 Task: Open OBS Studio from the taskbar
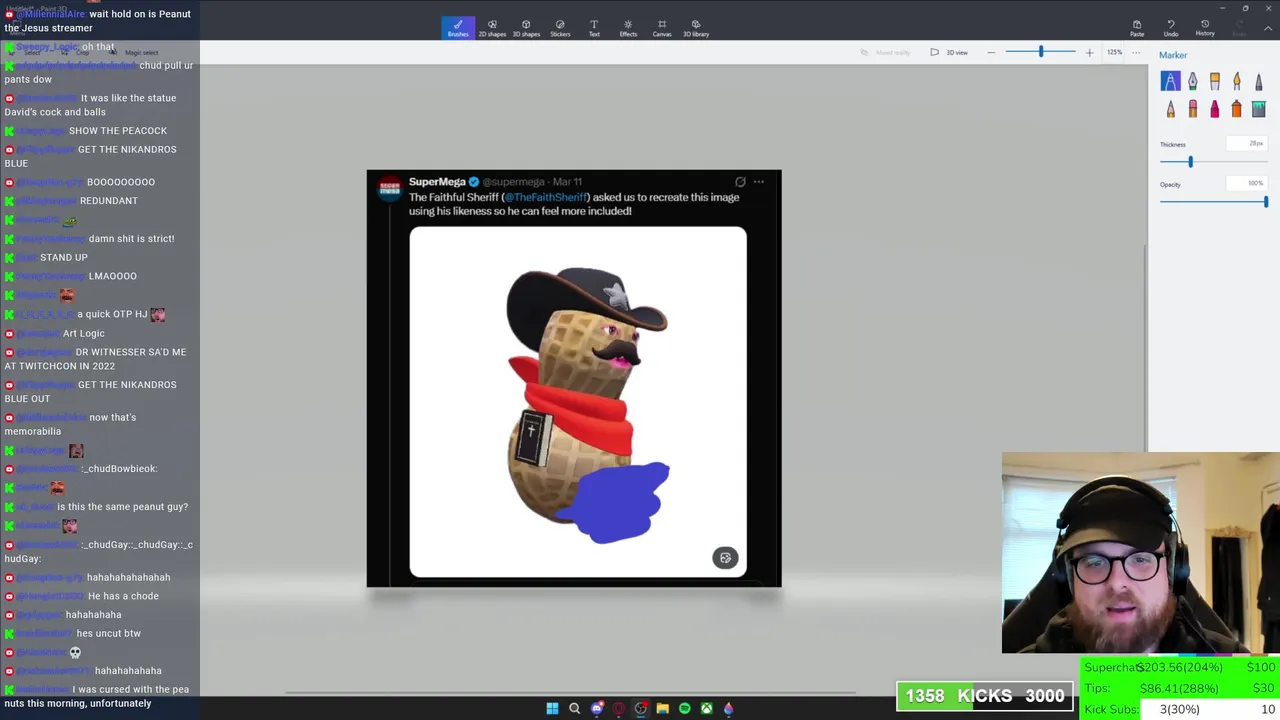pyautogui.click(x=641, y=709)
